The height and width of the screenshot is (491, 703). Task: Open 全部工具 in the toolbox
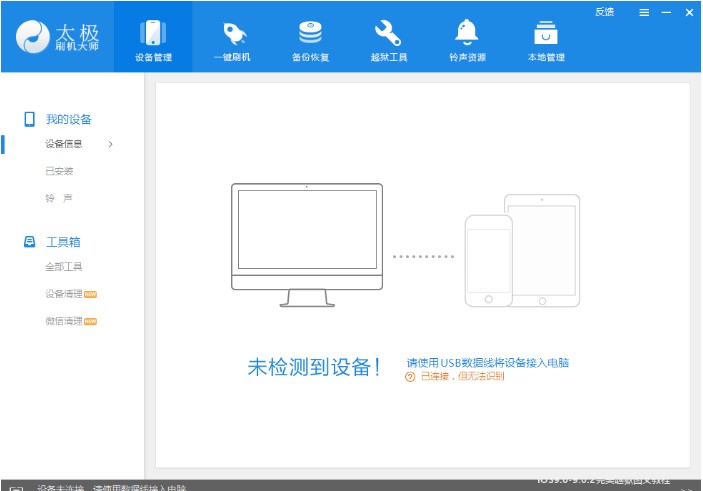pos(64,267)
